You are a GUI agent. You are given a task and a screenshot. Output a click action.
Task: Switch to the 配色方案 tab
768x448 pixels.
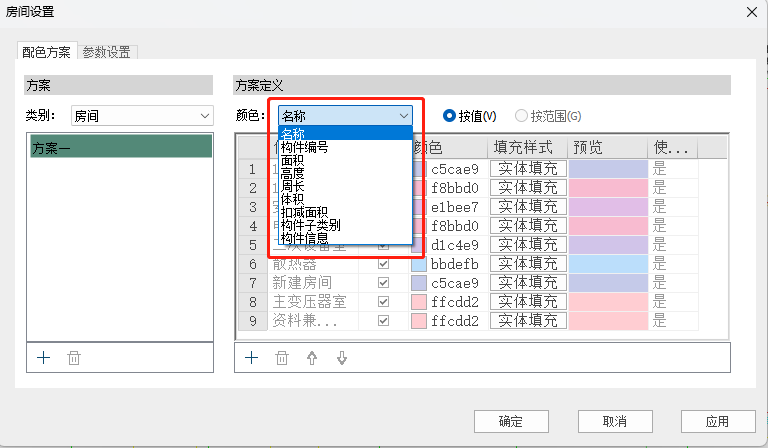(x=47, y=51)
